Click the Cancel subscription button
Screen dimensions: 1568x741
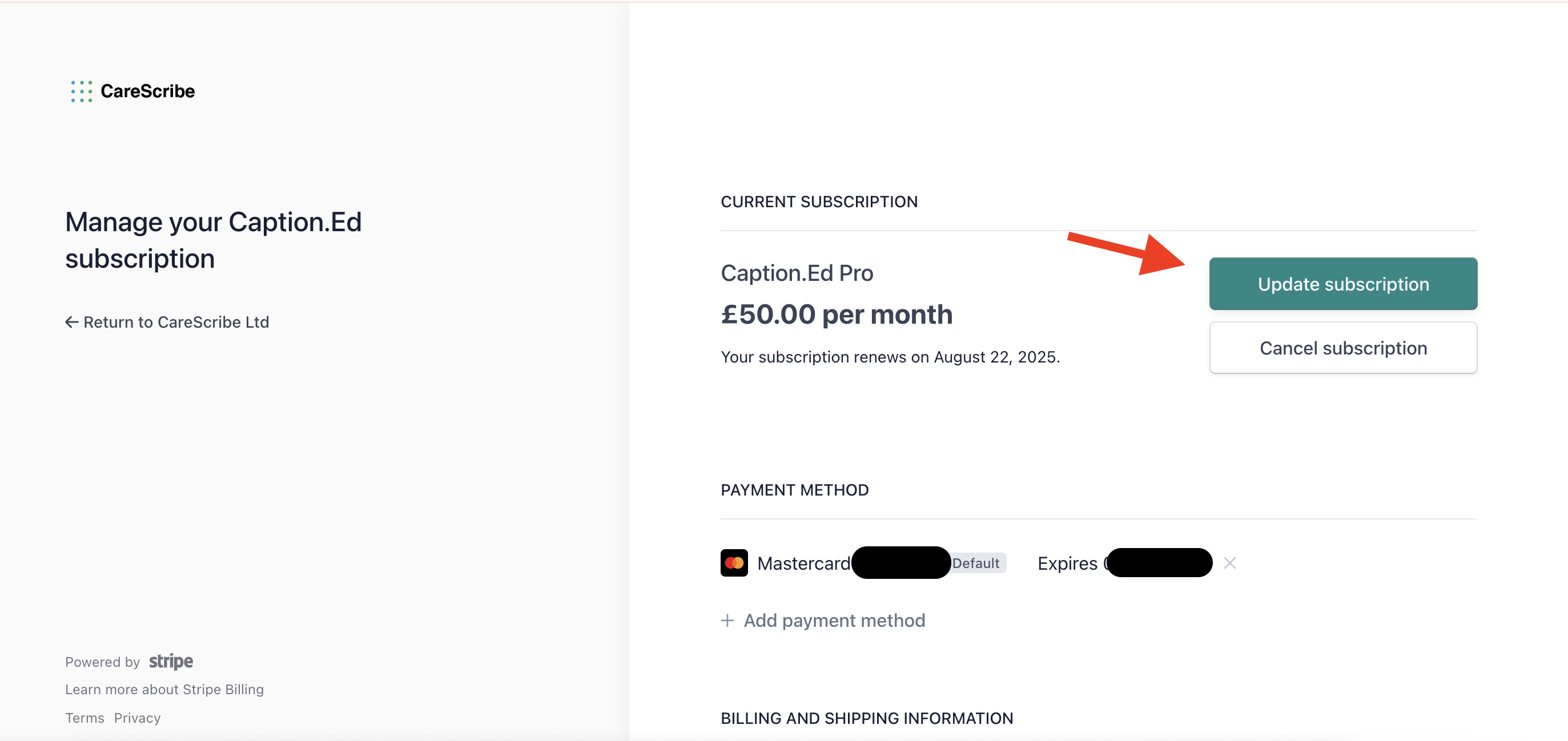point(1343,348)
